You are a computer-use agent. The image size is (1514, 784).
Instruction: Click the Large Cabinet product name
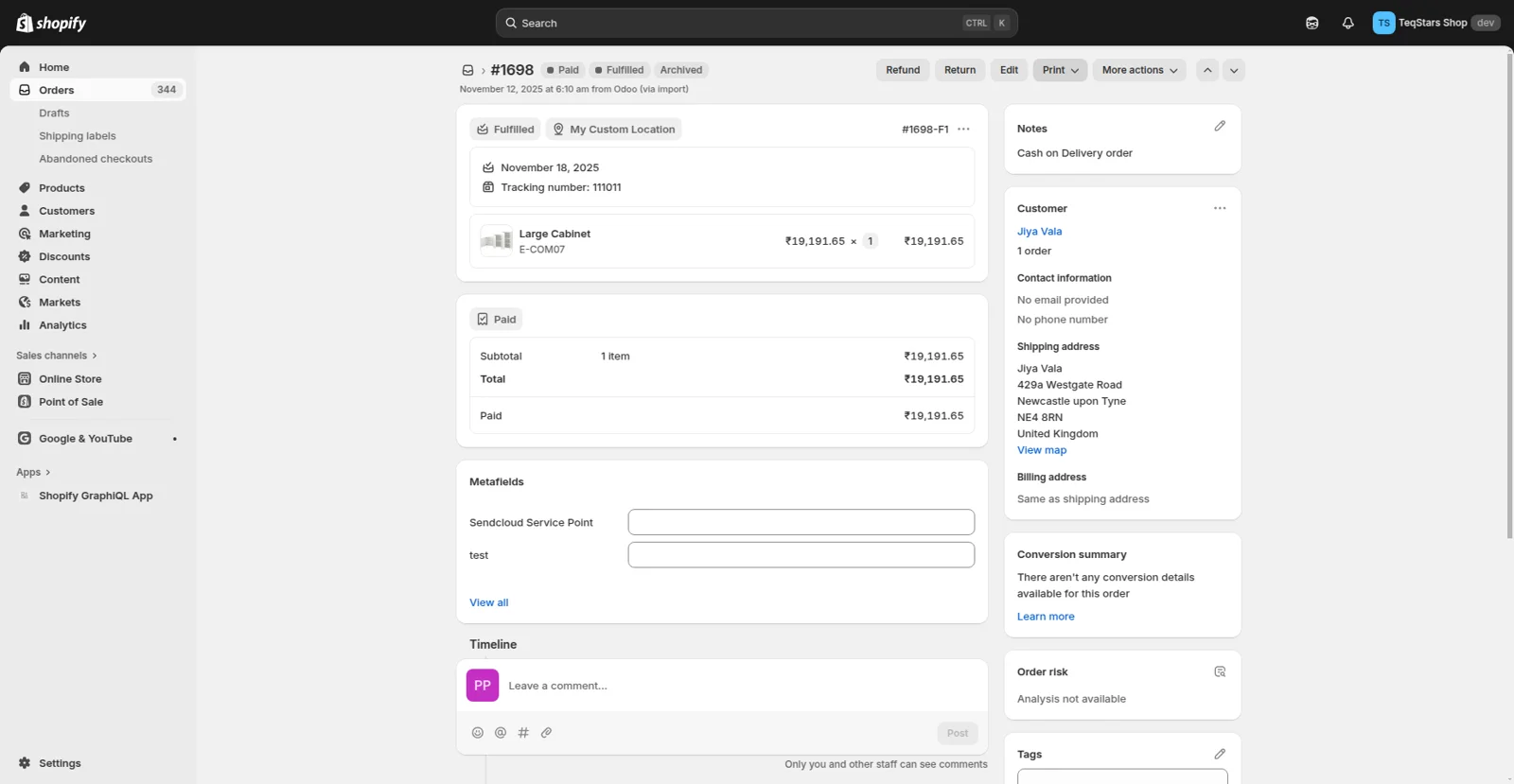point(555,234)
